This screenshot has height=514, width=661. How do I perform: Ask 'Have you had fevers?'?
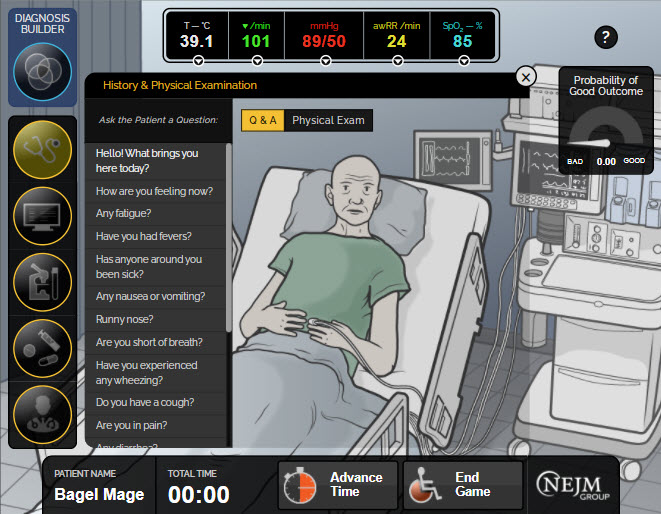pos(156,237)
